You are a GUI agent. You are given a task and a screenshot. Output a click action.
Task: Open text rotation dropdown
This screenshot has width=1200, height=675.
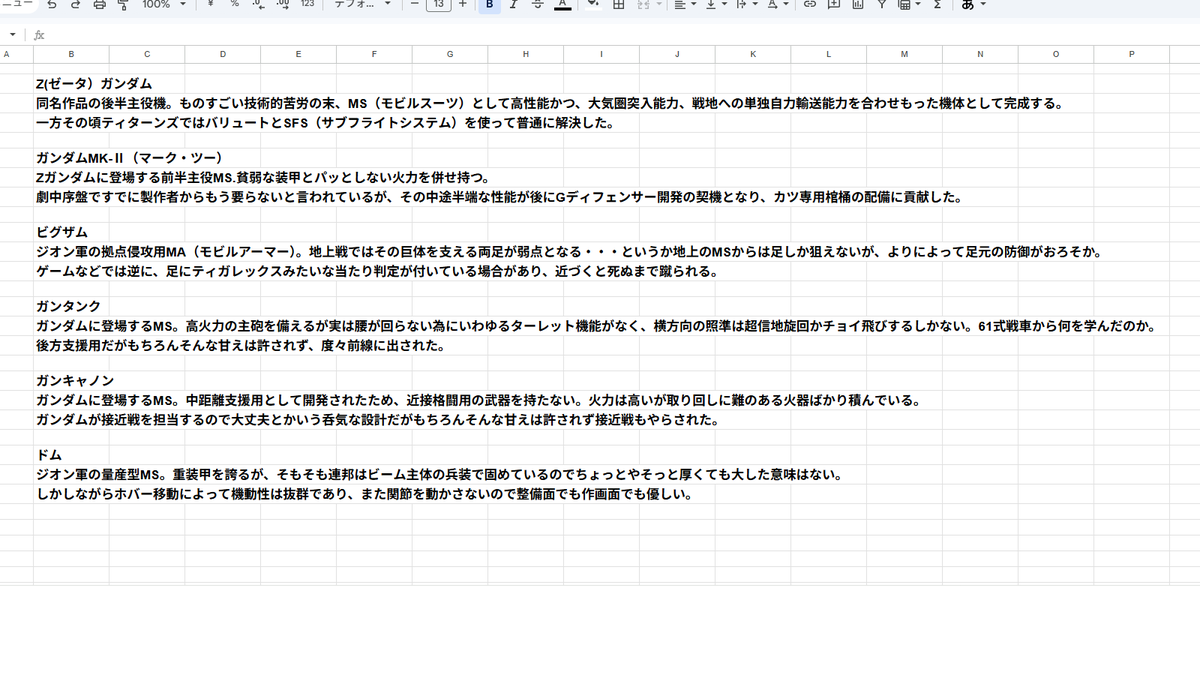click(x=777, y=5)
